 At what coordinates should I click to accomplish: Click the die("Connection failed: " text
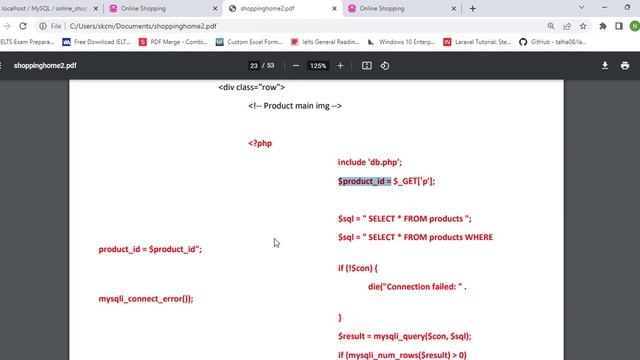pos(417,287)
